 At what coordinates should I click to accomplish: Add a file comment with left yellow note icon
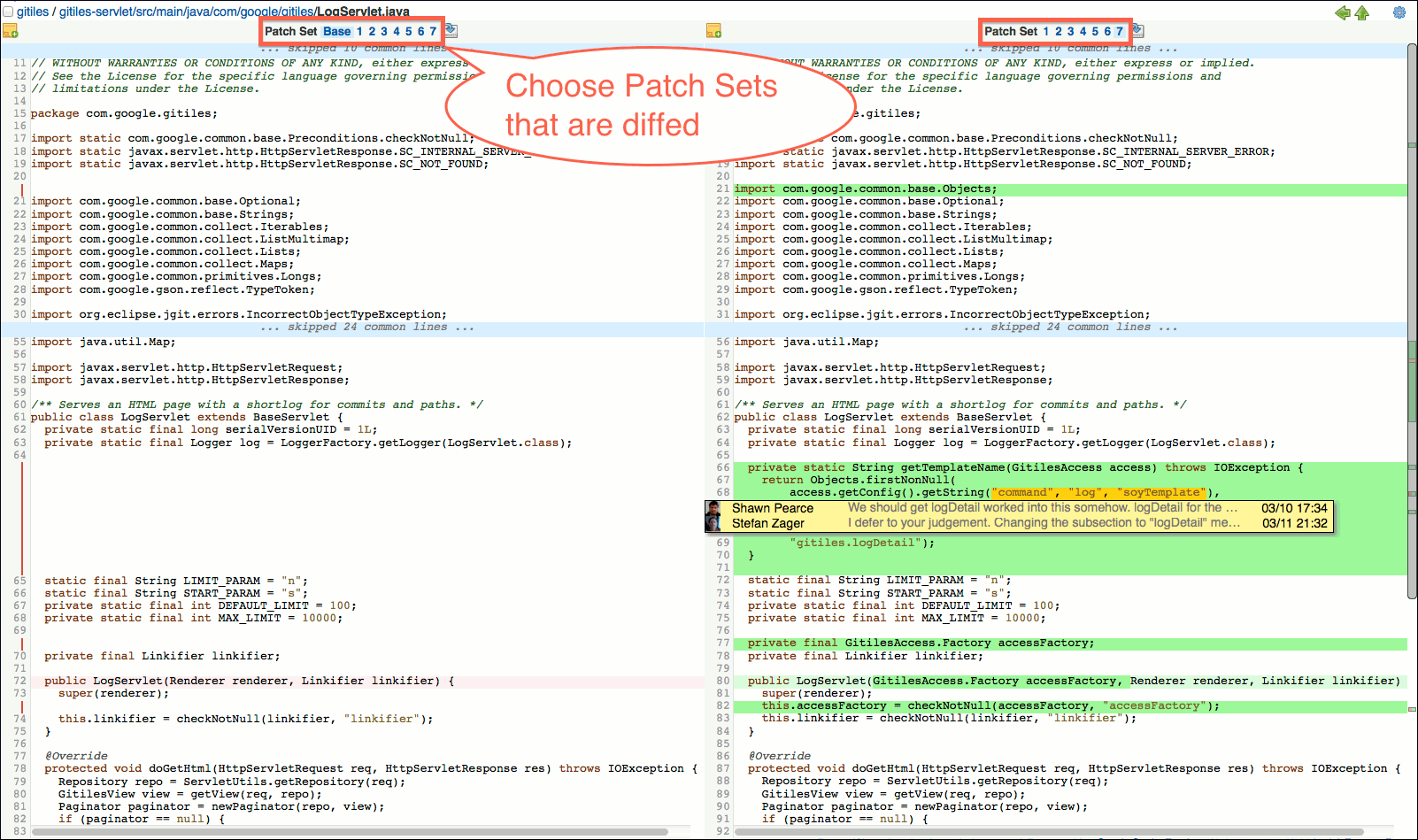[x=11, y=30]
